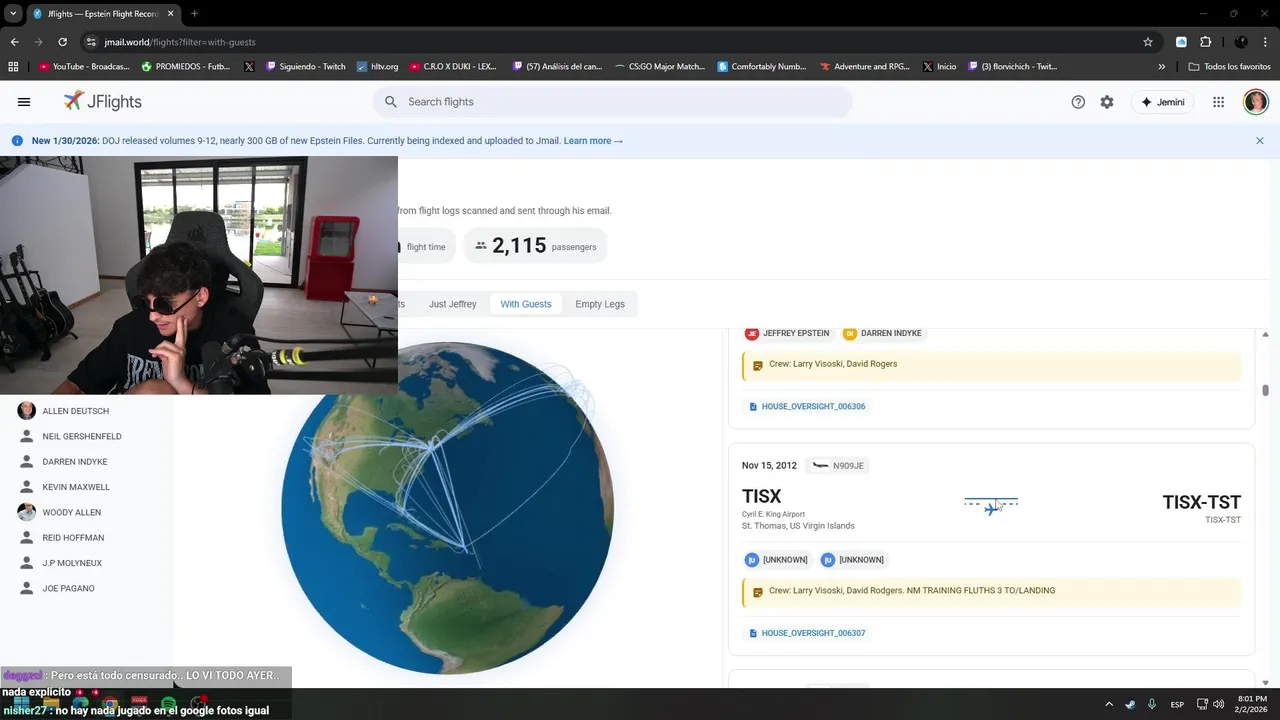This screenshot has width=1280, height=720.
Task: Open the browser extensions puzzle icon
Action: pyautogui.click(x=1205, y=42)
